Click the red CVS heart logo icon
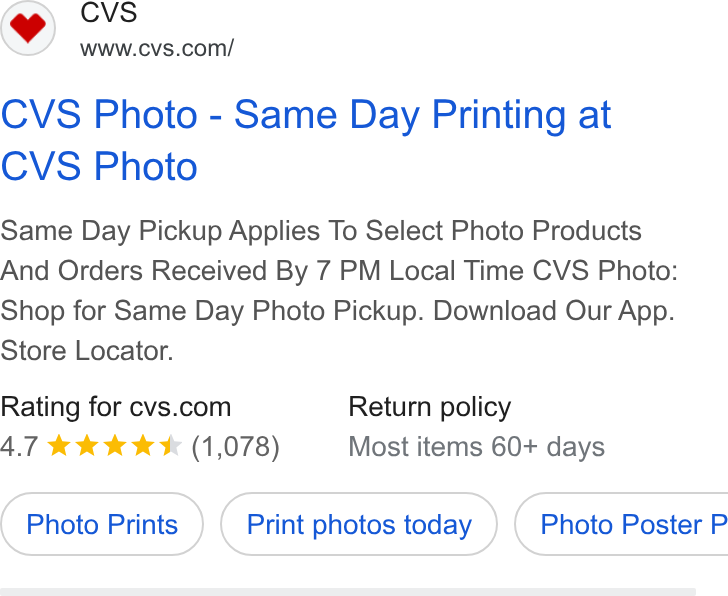This screenshot has width=728, height=596. (x=27, y=28)
